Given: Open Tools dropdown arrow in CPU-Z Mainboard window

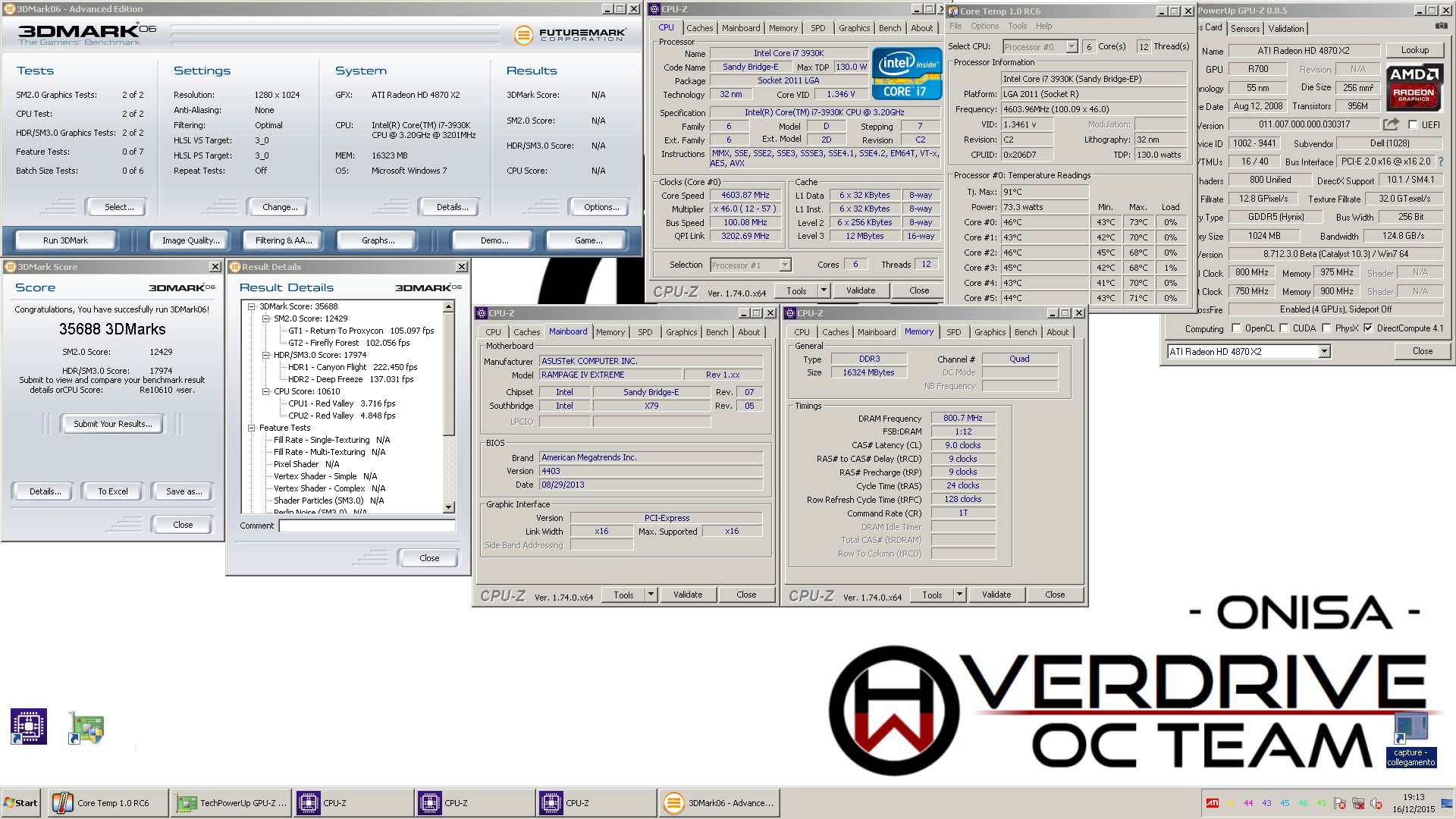Looking at the screenshot, I should 651,595.
